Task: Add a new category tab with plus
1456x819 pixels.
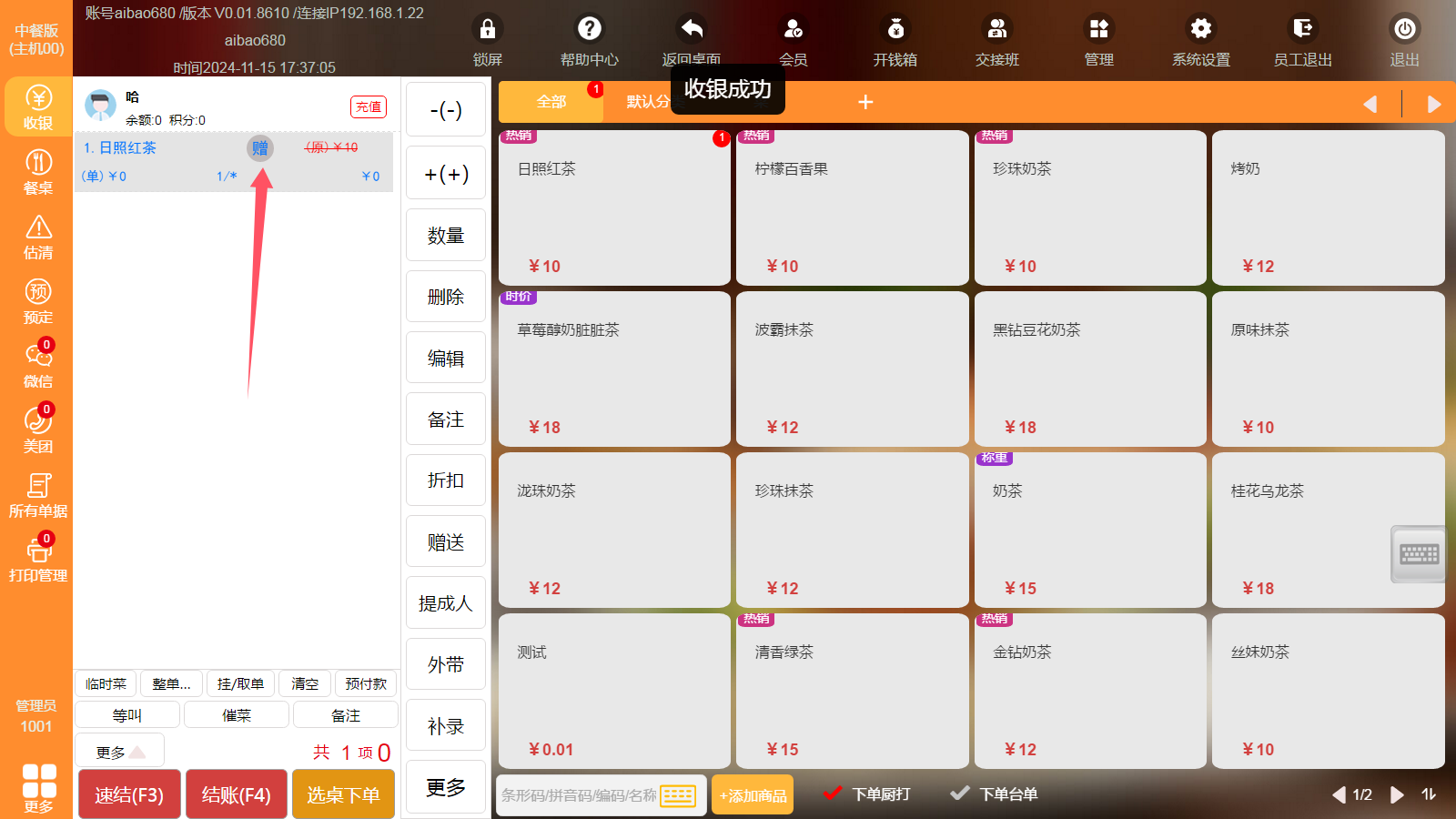Action: coord(865,102)
